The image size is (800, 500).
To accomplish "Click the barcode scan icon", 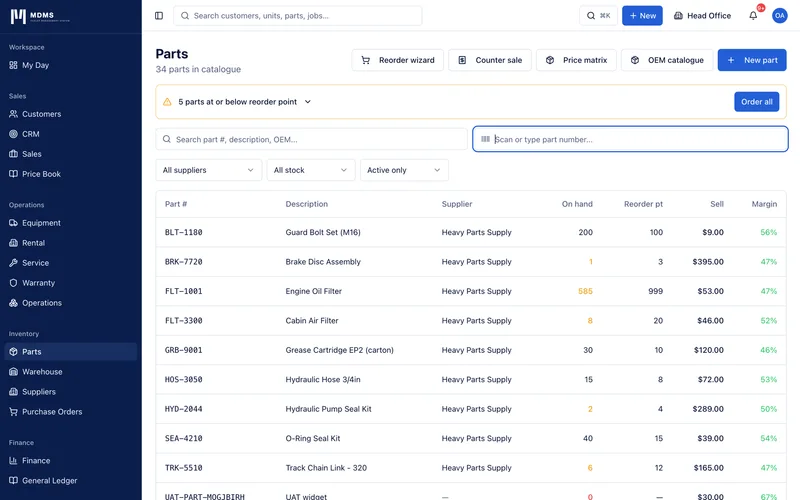I will pyautogui.click(x=485, y=139).
